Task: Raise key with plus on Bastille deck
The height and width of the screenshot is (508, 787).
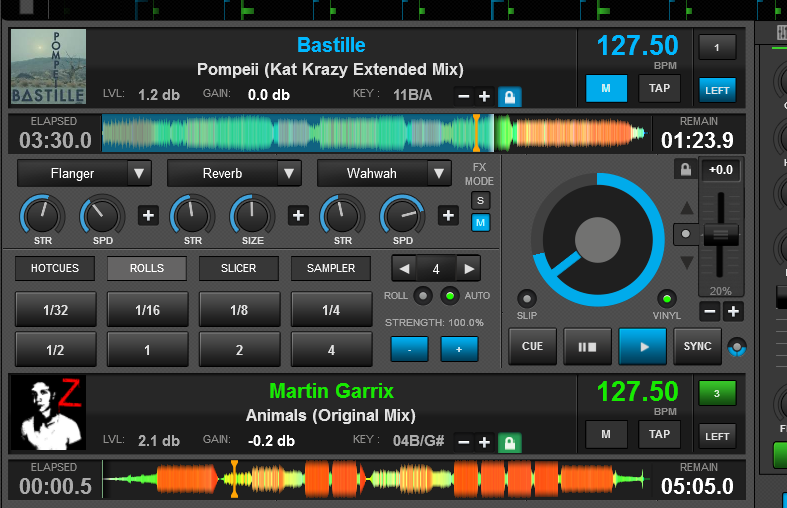Action: (x=484, y=96)
